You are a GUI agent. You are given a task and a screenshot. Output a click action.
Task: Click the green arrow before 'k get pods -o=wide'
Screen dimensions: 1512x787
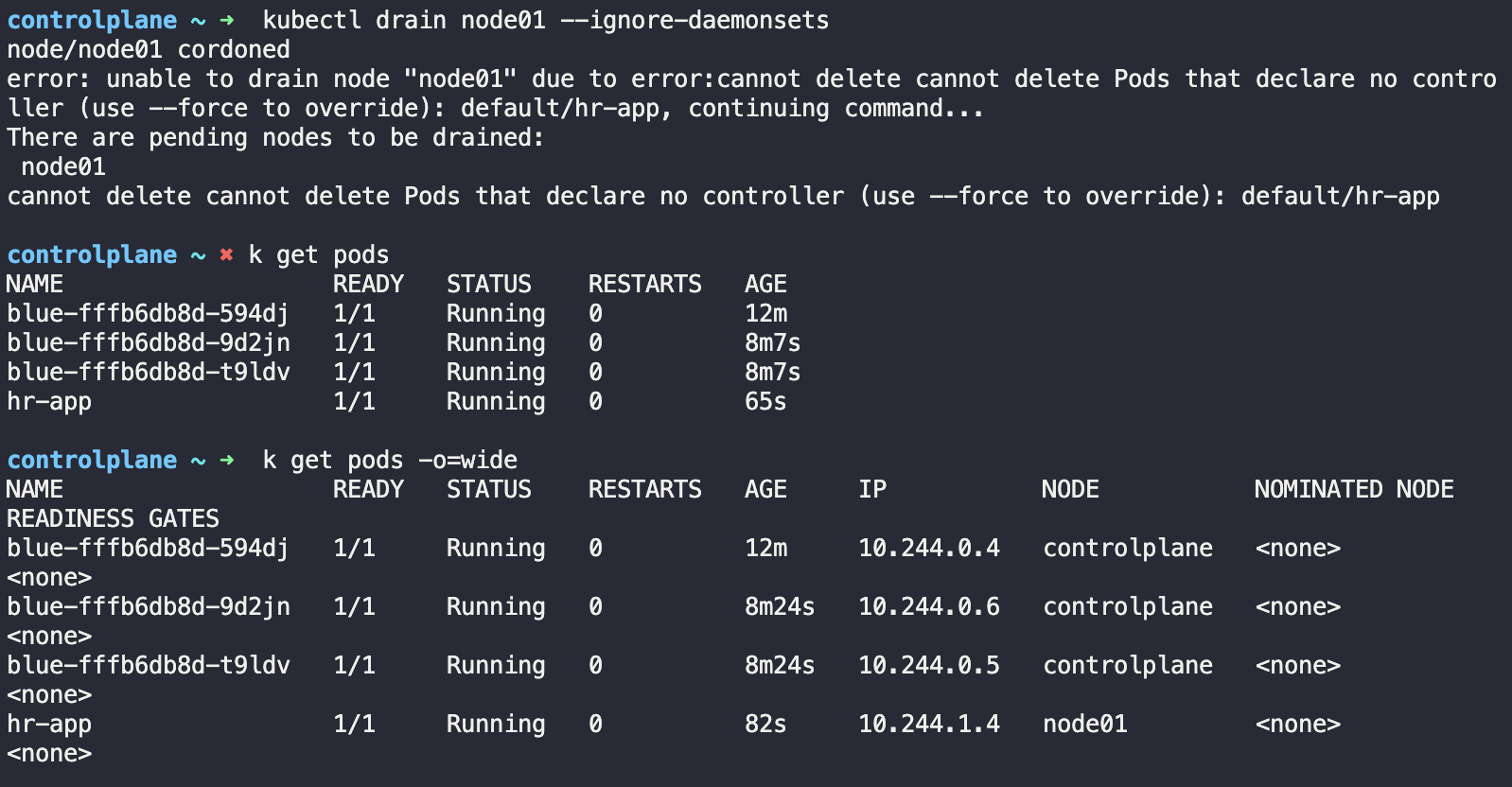(226, 460)
